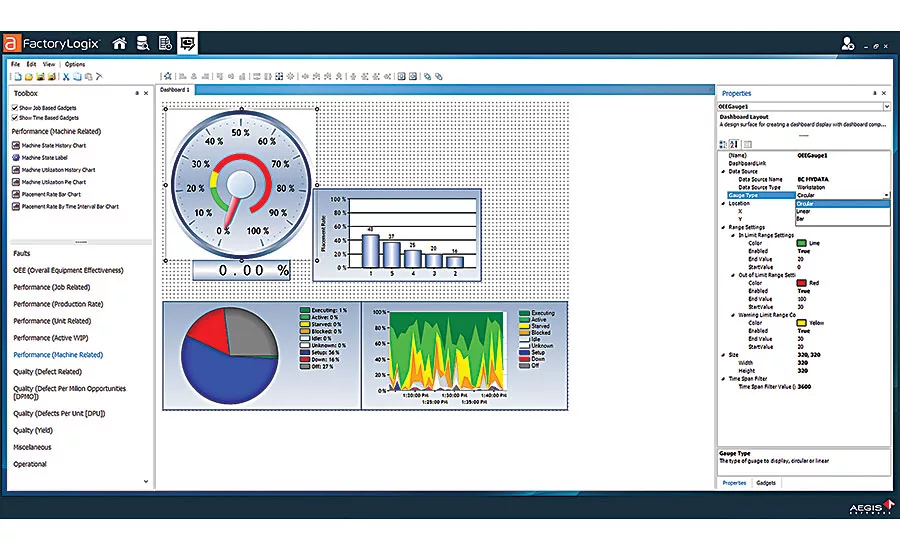This screenshot has height=550, width=900.
Task: Pin the Toolbox panel
Action: (137, 93)
